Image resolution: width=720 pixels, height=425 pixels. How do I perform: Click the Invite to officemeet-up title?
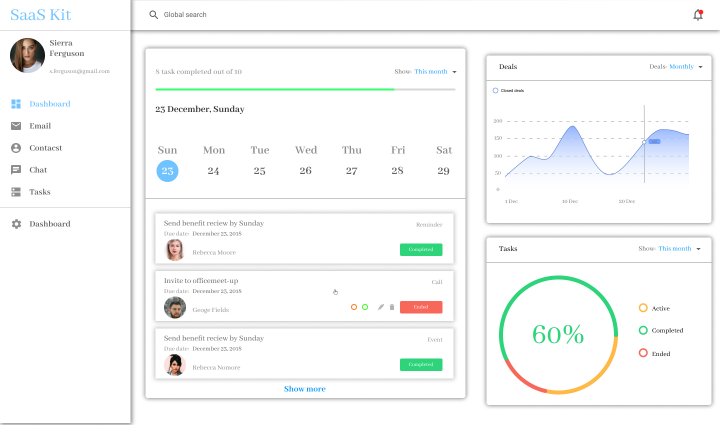(x=201, y=280)
